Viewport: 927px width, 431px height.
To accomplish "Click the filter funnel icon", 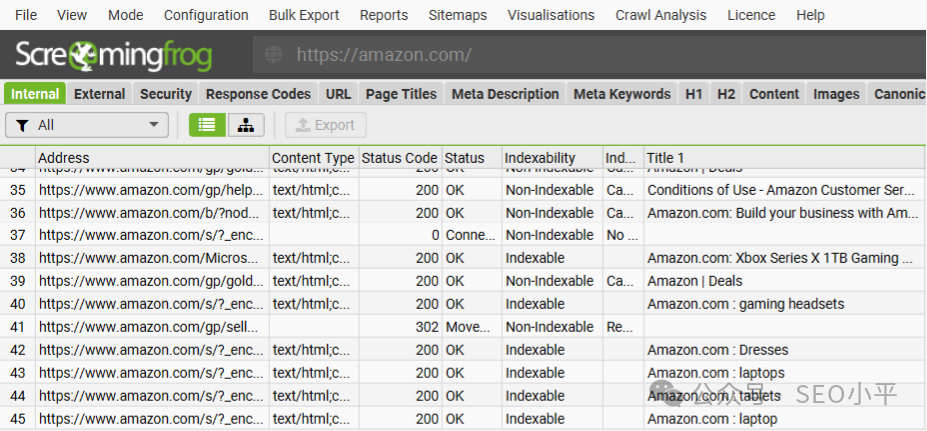I will [x=22, y=125].
